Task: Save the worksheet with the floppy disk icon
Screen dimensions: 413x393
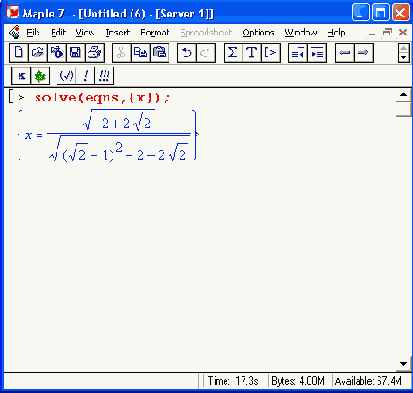Action: [76, 53]
